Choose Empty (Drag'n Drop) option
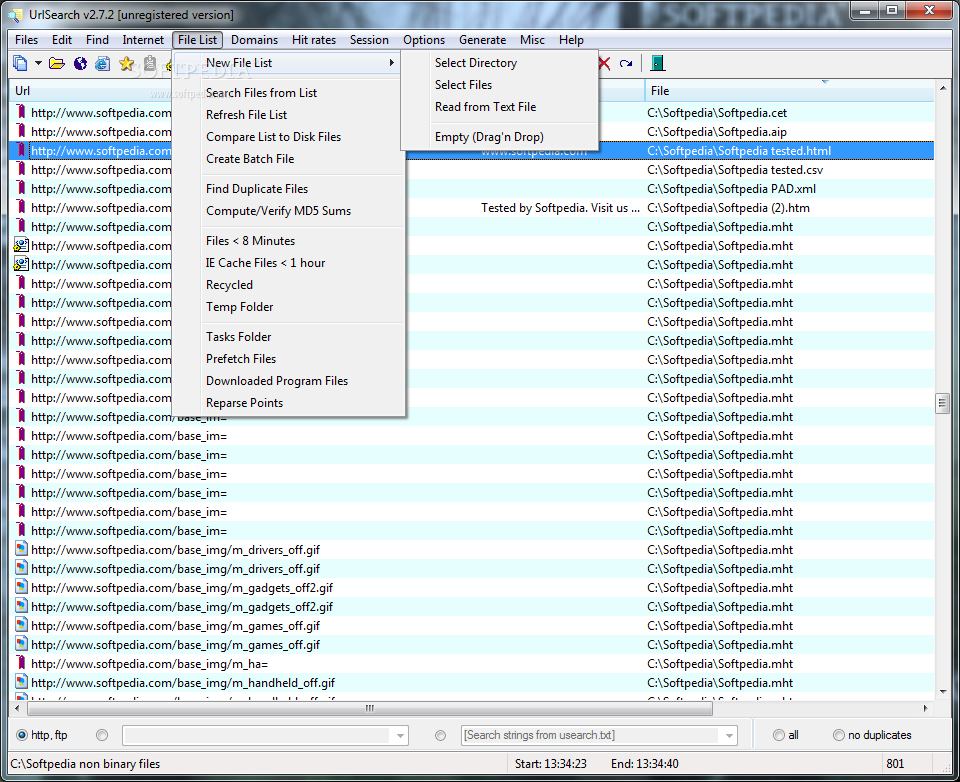The height and width of the screenshot is (782, 960). 499,137
